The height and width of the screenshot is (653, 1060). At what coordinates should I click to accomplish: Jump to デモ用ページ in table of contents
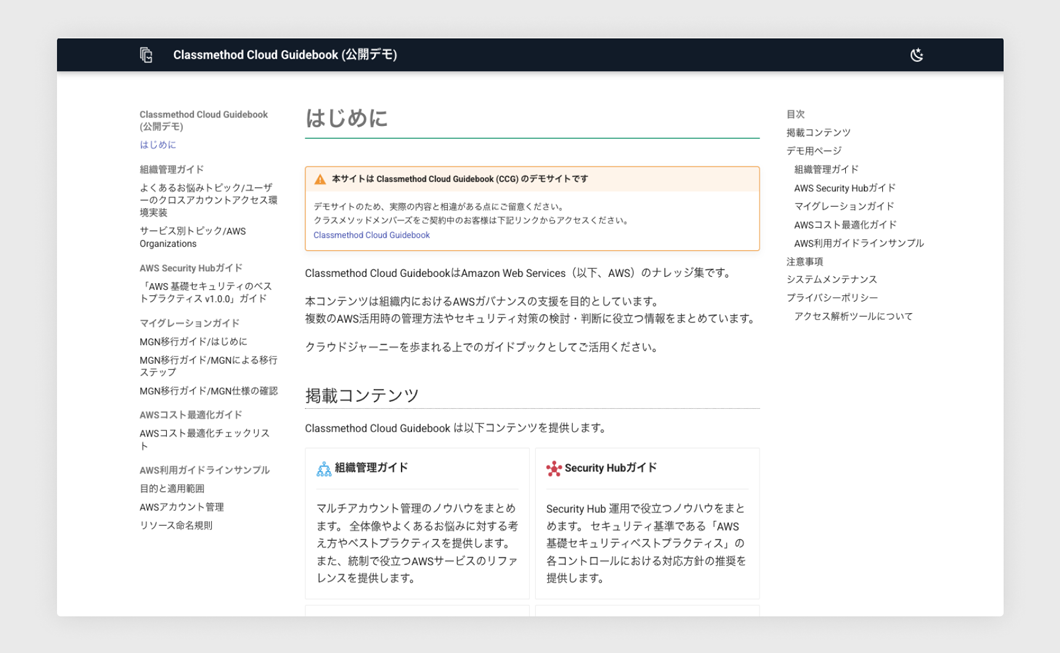click(x=814, y=151)
